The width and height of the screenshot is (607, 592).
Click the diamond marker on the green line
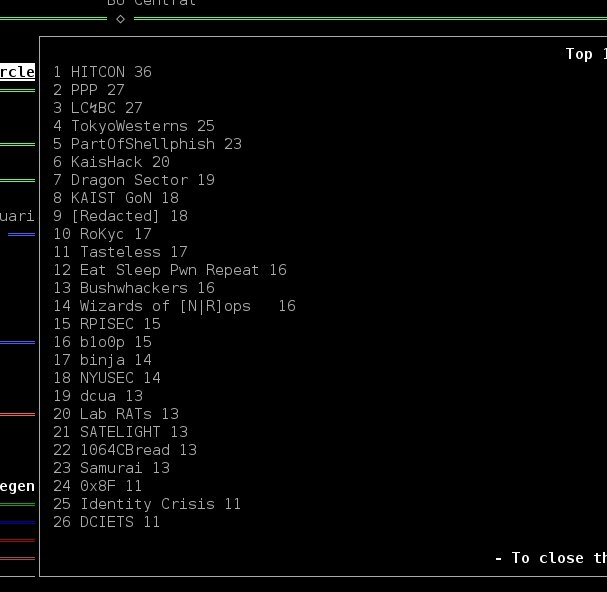pyautogui.click(x=120, y=19)
